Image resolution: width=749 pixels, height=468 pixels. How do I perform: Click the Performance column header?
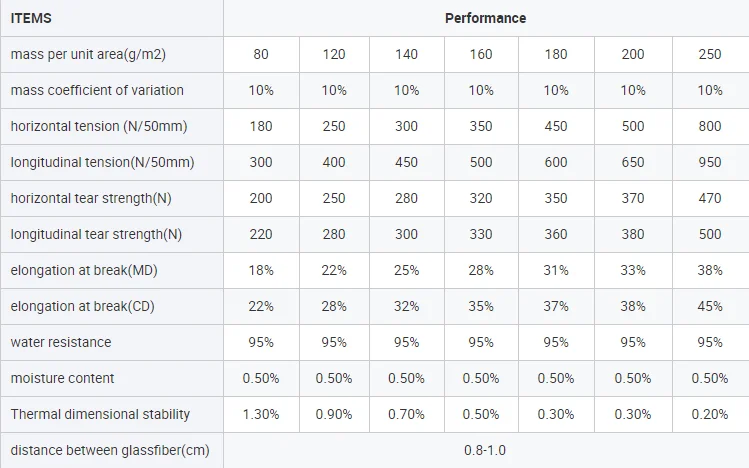[x=485, y=18]
